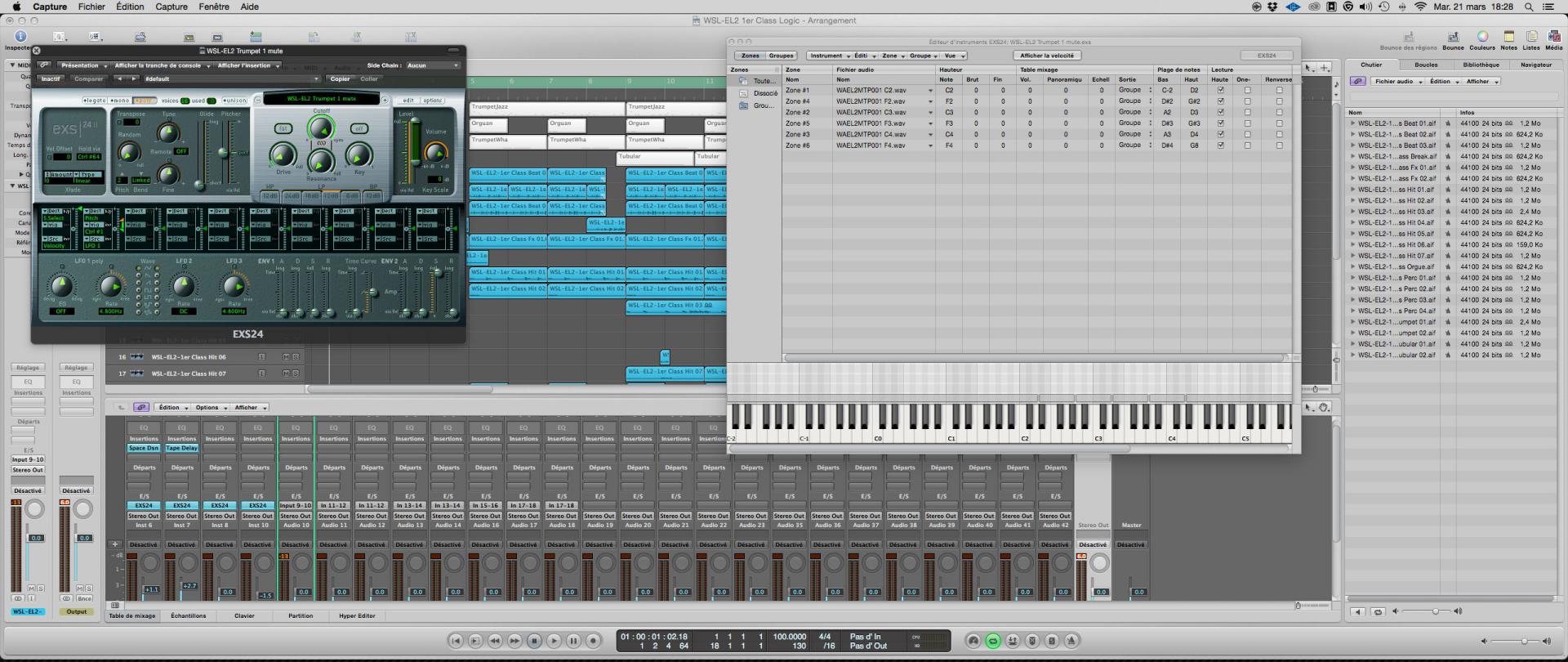Open the #default preset dropdown
1568x662 pixels.
tap(231, 79)
